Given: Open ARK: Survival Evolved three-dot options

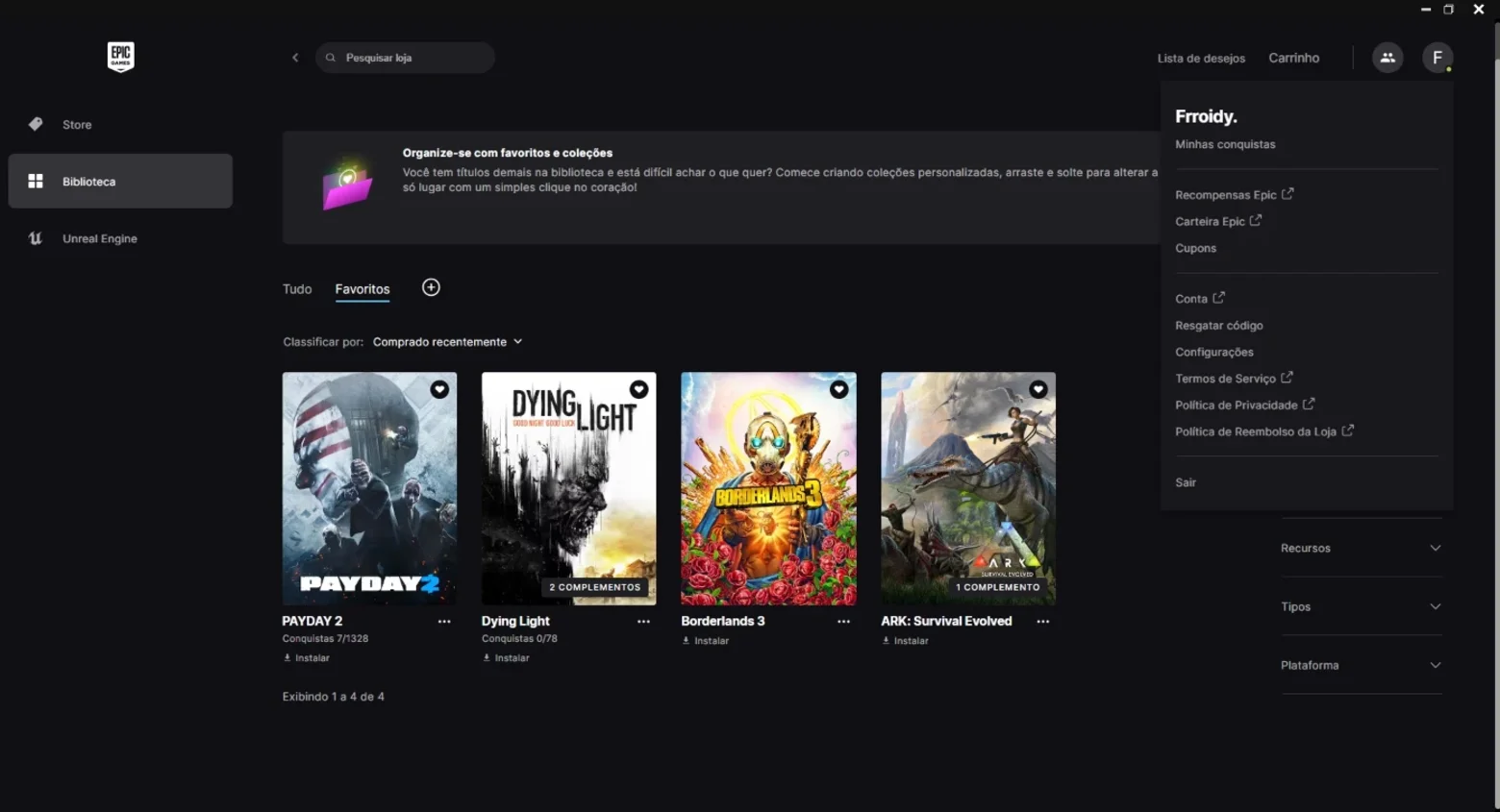Looking at the screenshot, I should (x=1043, y=622).
